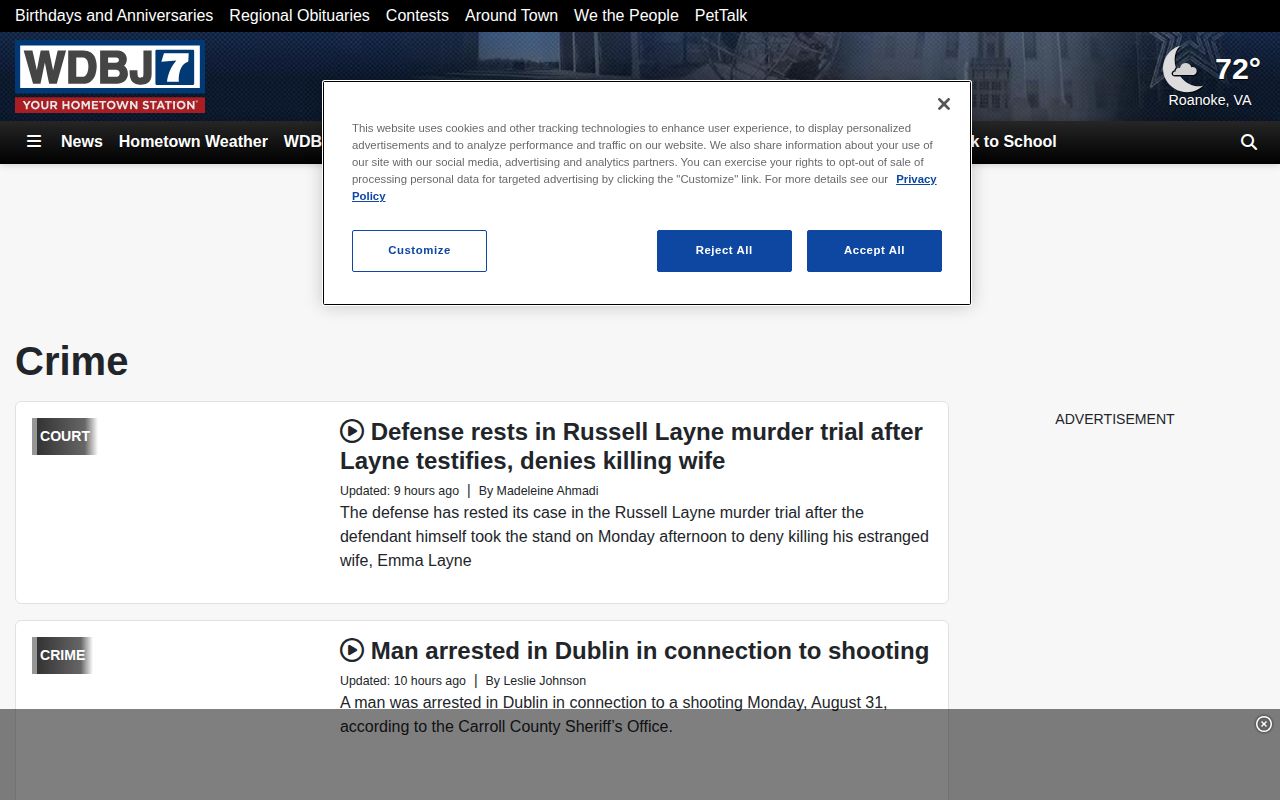
Task: Click the CRIME category tag
Action: tap(62, 655)
